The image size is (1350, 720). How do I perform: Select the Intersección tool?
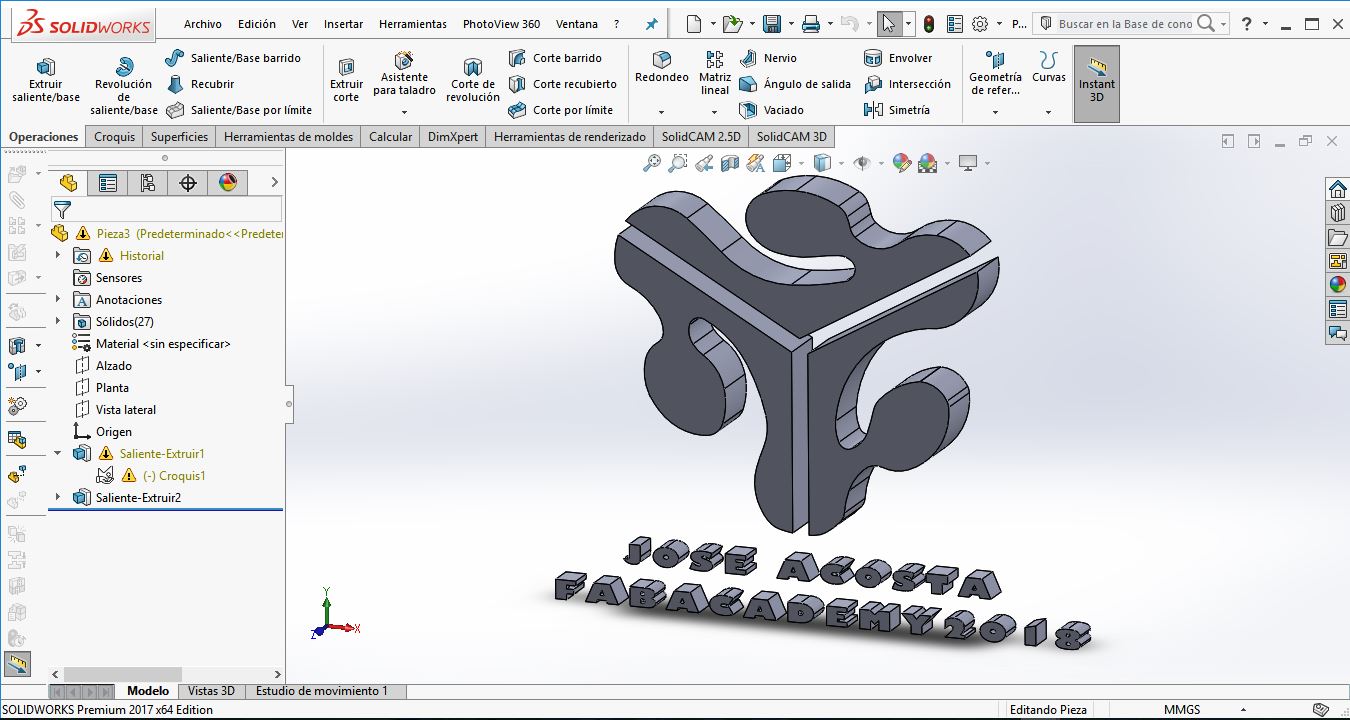907,84
